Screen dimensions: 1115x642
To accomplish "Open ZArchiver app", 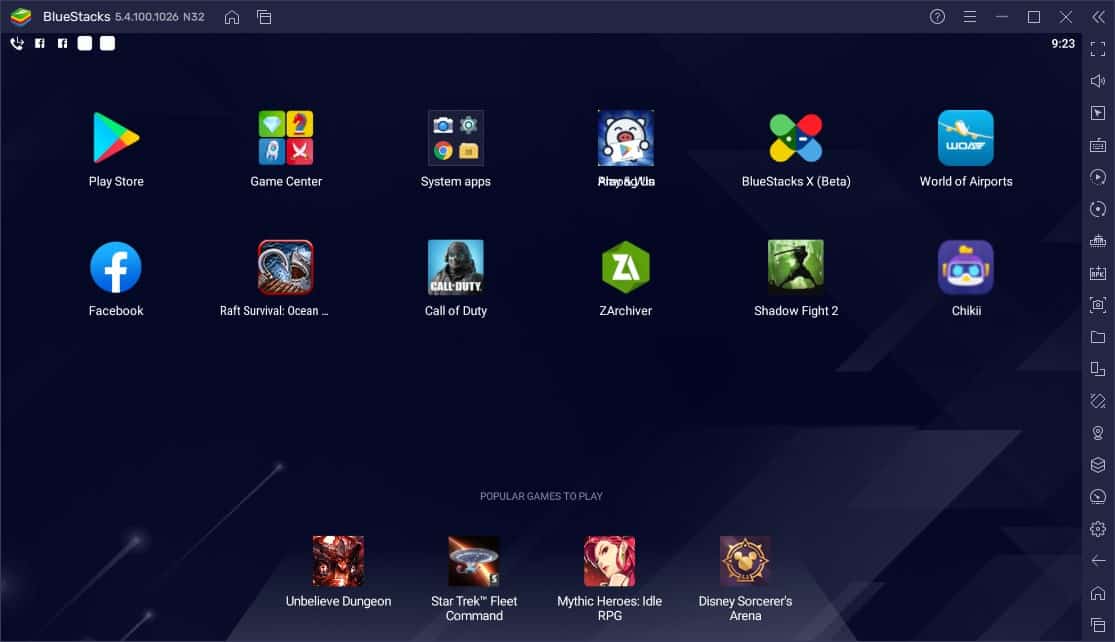I will tap(626, 267).
